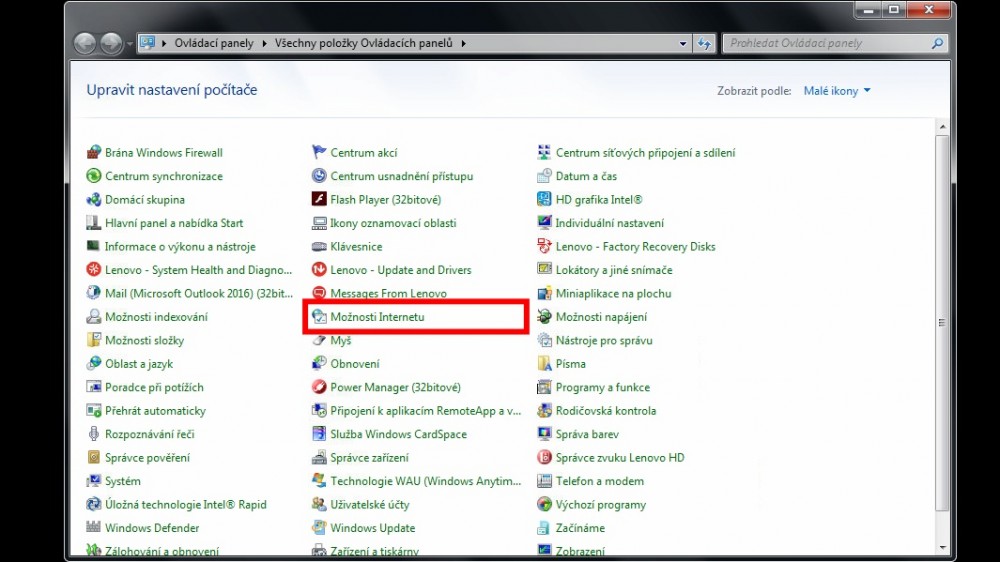Image resolution: width=1000 pixels, height=562 pixels.
Task: Click the Centrum akcí flag icon
Action: pos(319,153)
